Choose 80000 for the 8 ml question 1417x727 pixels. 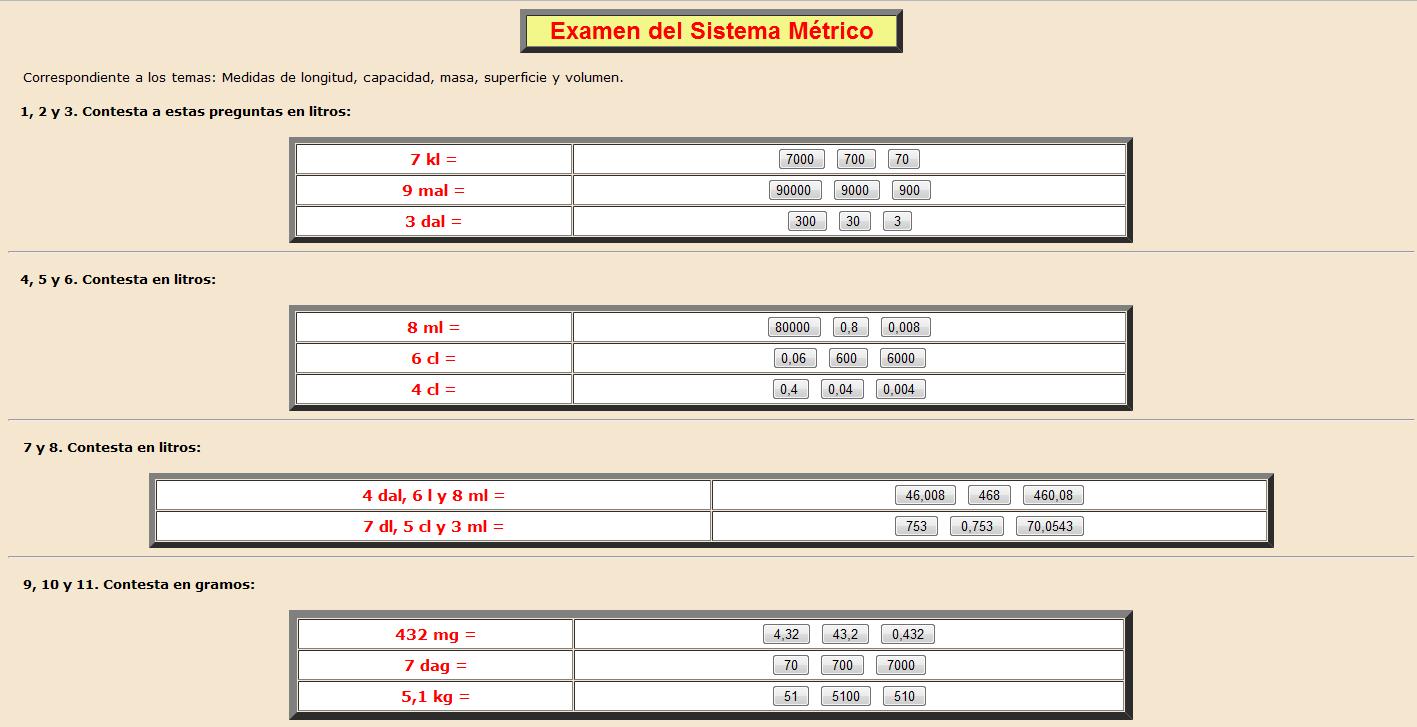794,327
